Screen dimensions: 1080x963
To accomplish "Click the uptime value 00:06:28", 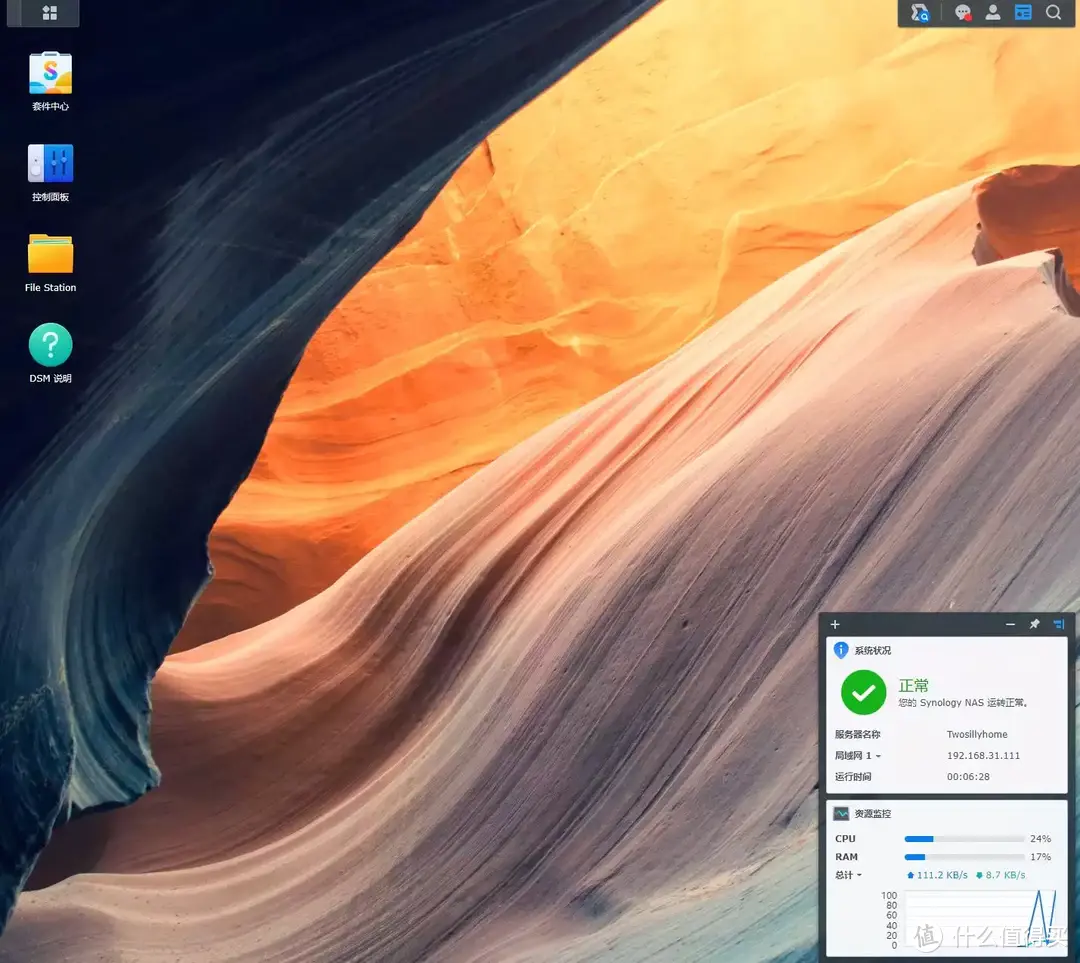I will [968, 776].
